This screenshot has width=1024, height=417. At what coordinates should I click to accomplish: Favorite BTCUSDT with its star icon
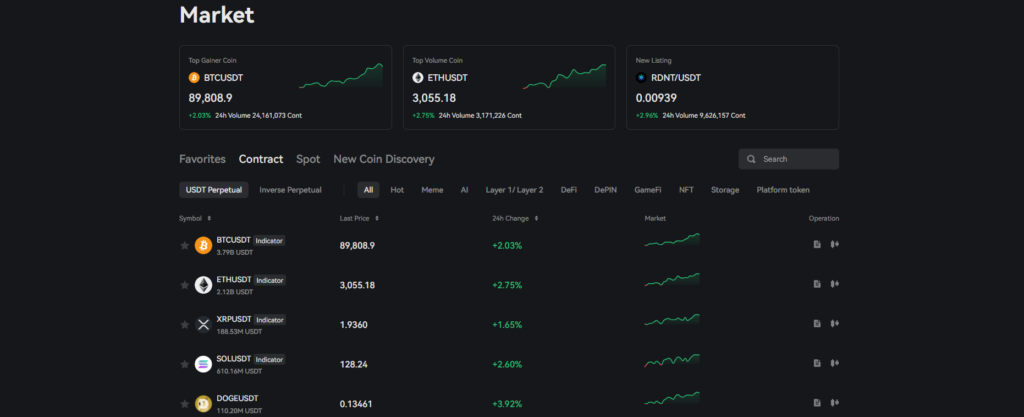click(185, 245)
